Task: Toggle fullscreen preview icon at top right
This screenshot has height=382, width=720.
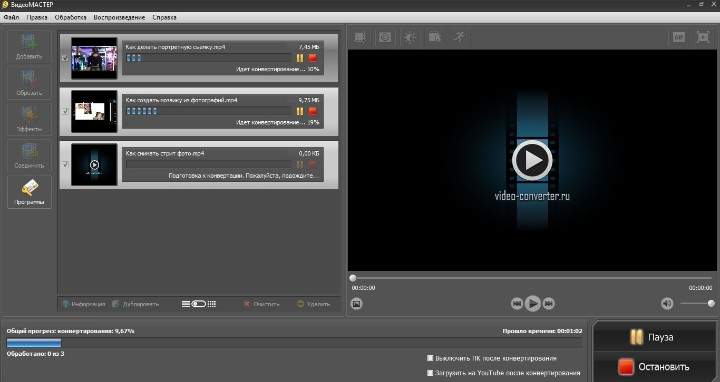Action: click(x=703, y=37)
